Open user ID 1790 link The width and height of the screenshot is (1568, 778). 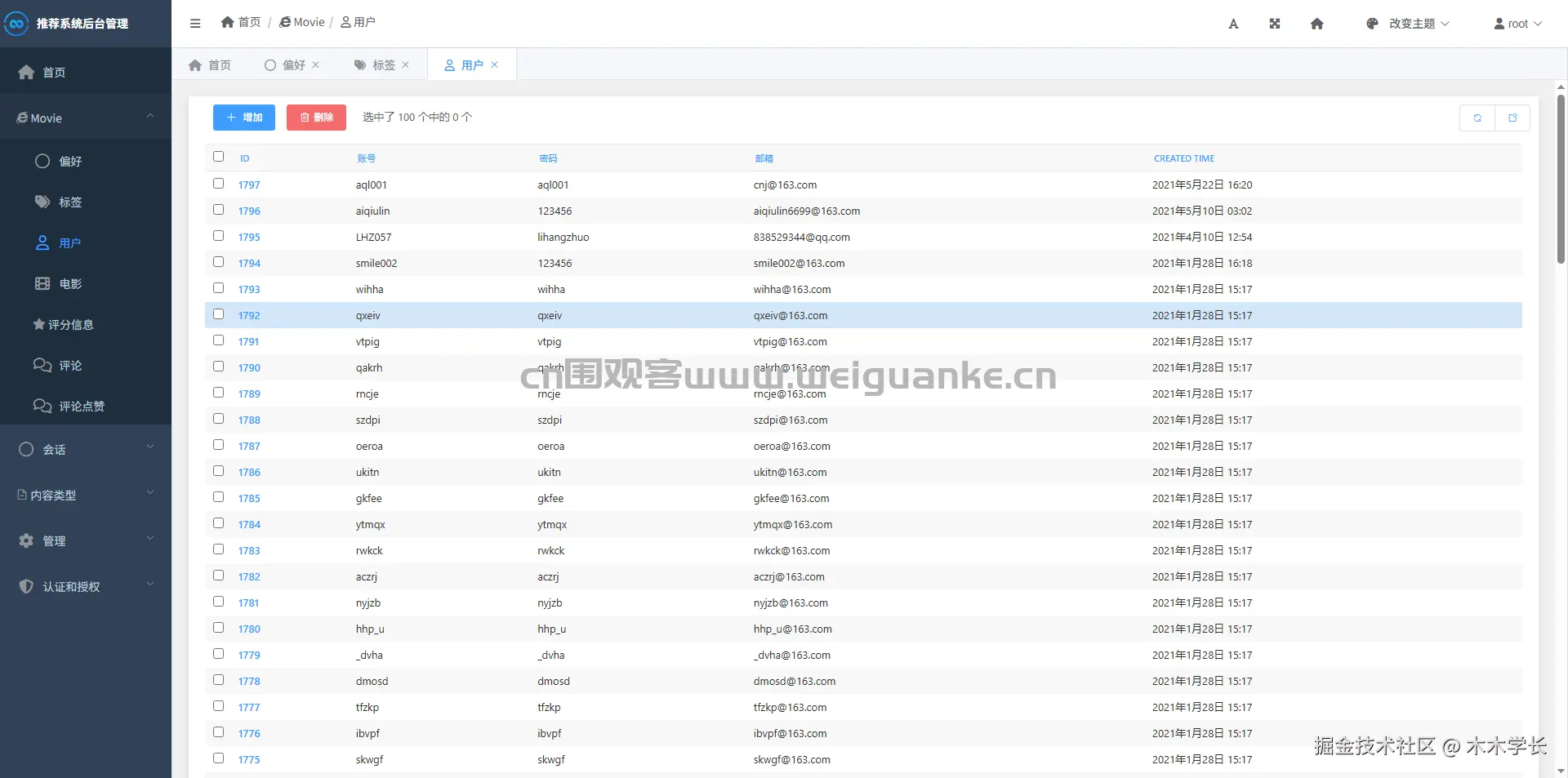(249, 367)
